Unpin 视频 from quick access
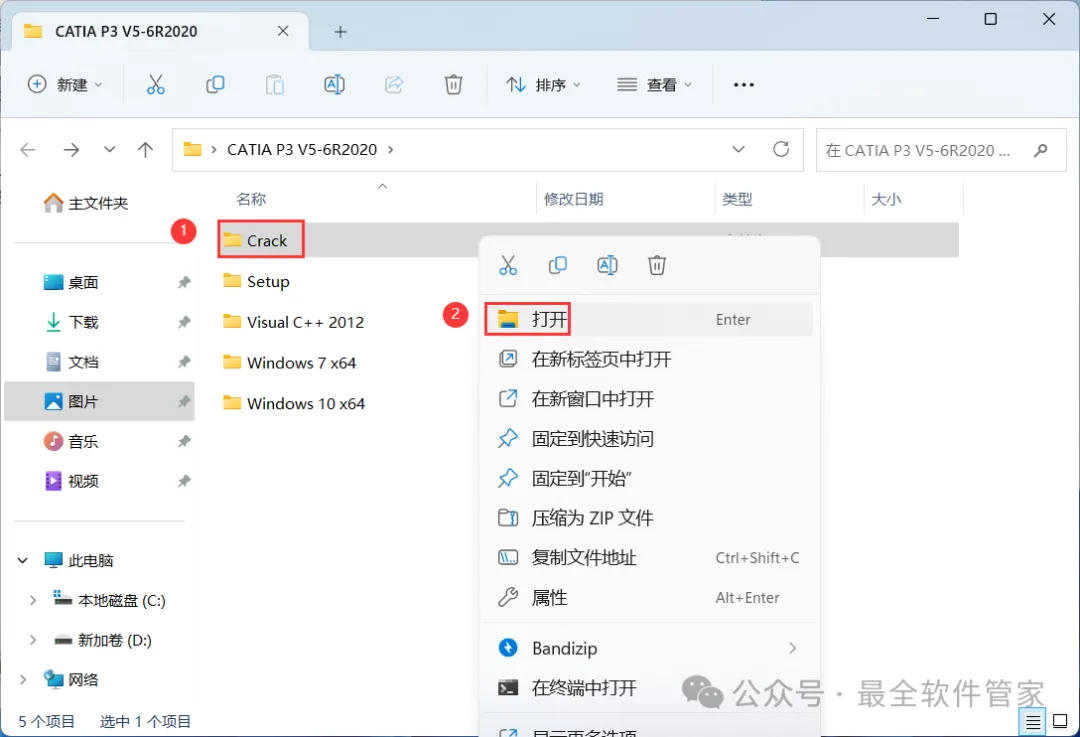Screen dimensions: 1080x737 184,481
